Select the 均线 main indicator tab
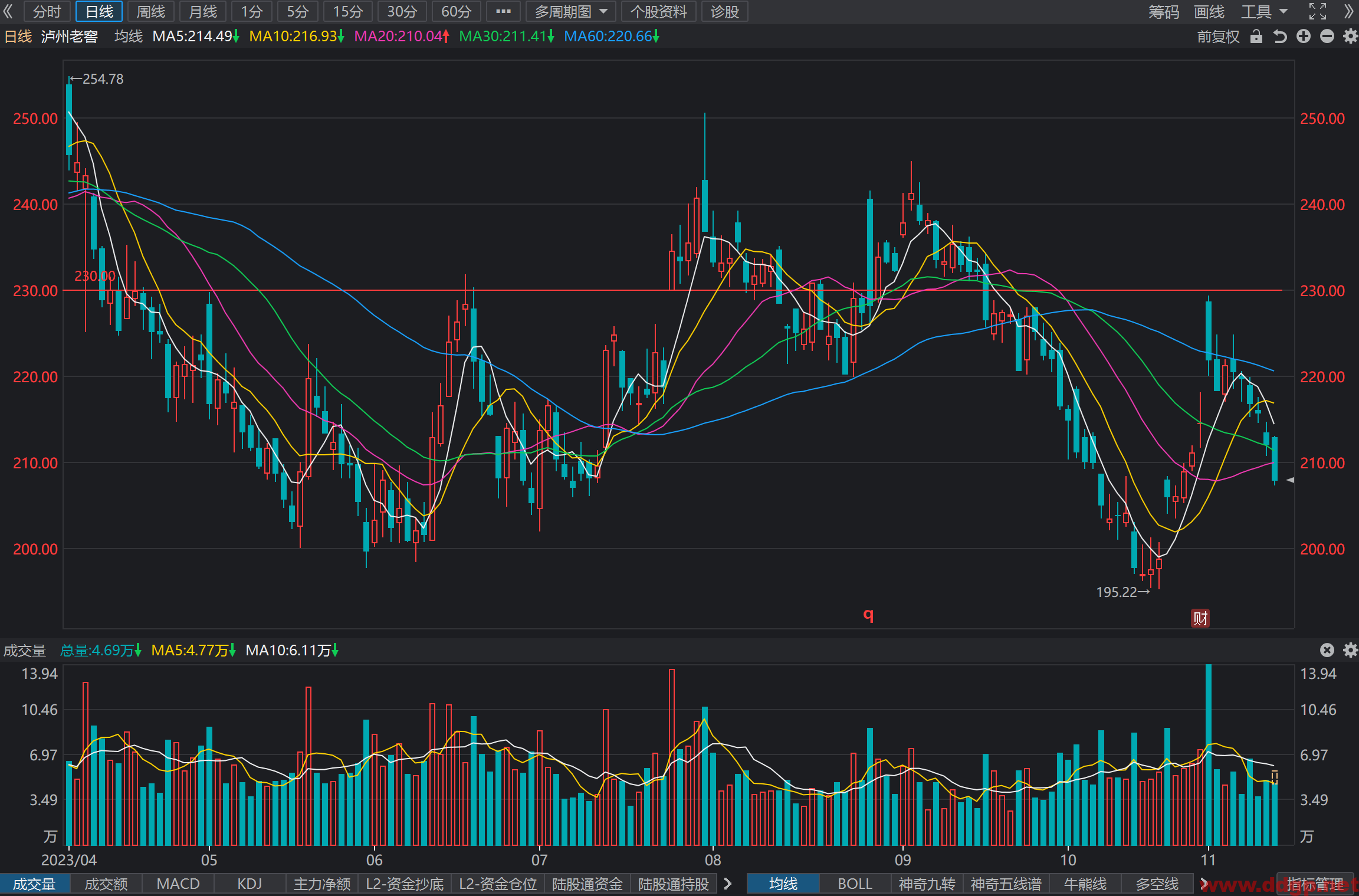The width and height of the screenshot is (1359, 896). [x=783, y=884]
